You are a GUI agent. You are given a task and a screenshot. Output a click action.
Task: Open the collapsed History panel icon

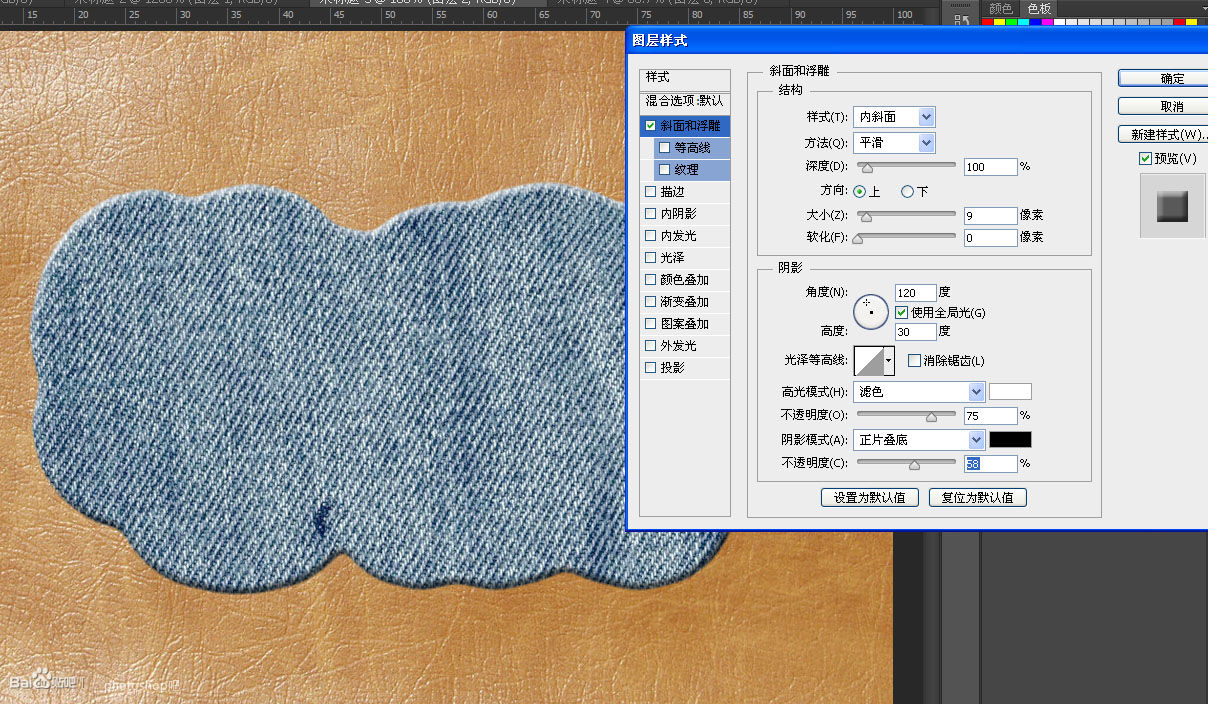[962, 20]
